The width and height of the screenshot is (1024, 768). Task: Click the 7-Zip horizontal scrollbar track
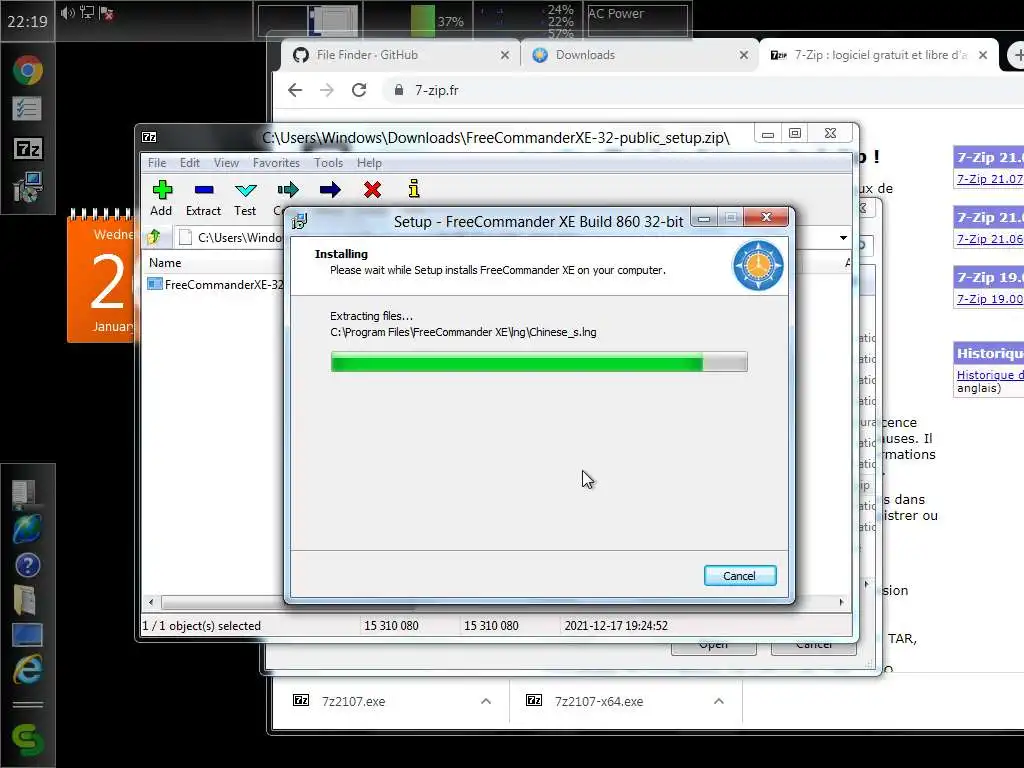point(496,602)
